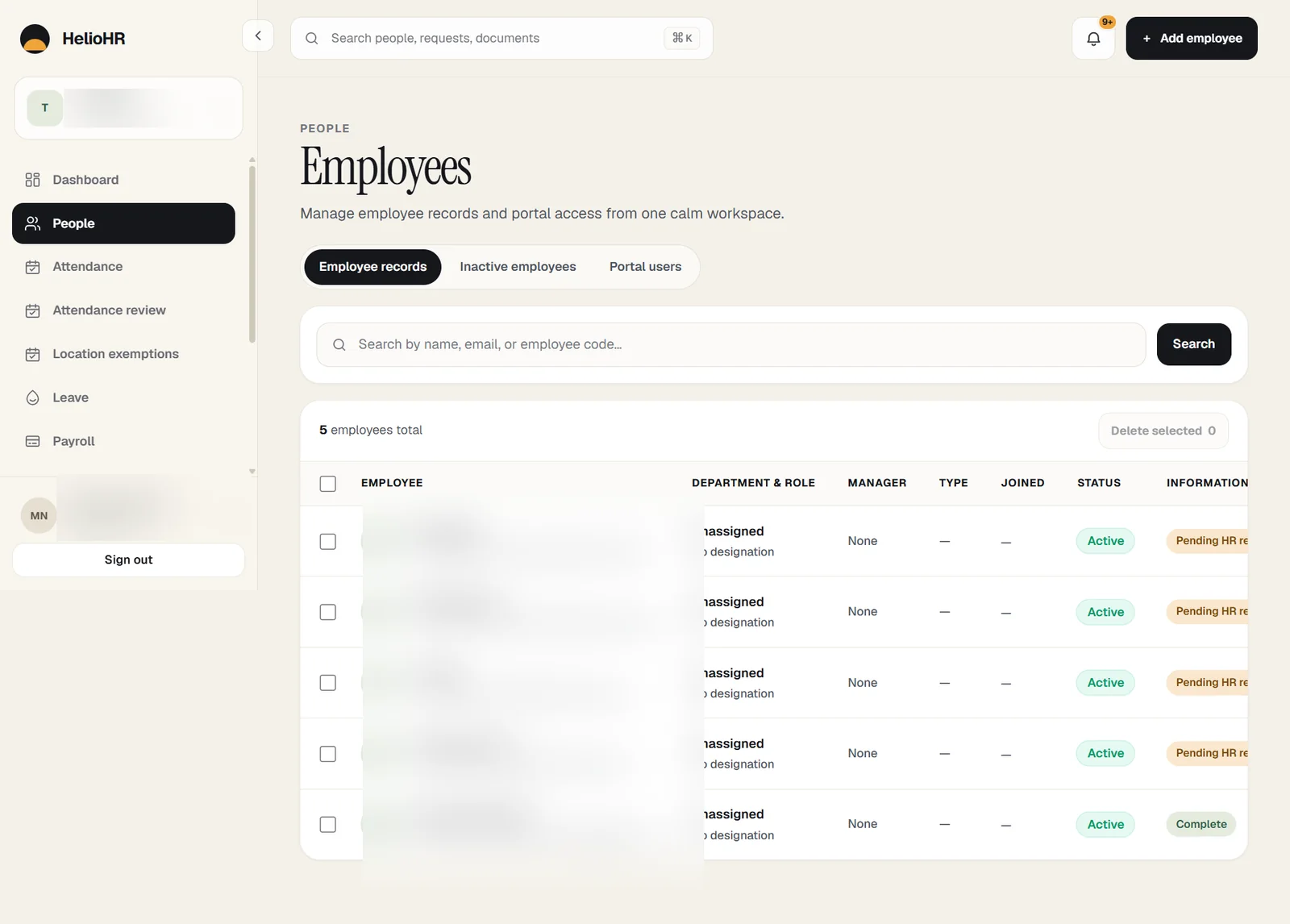Click the magnifier icon in employee search field
1290x924 pixels.
(339, 344)
